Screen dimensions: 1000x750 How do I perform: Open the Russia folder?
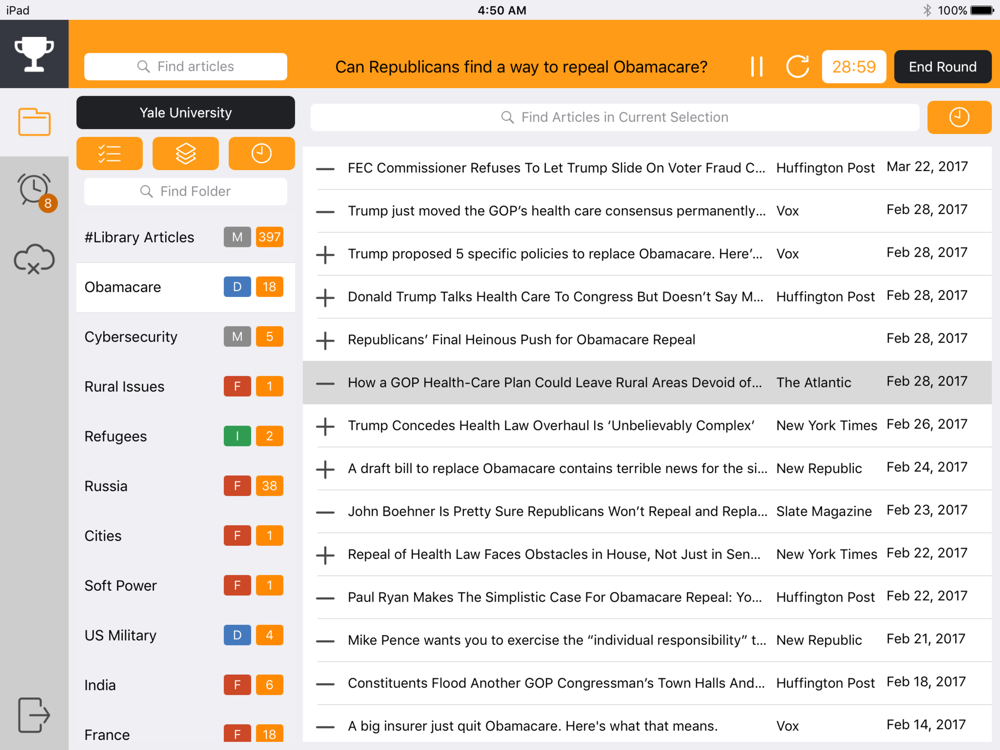point(186,486)
